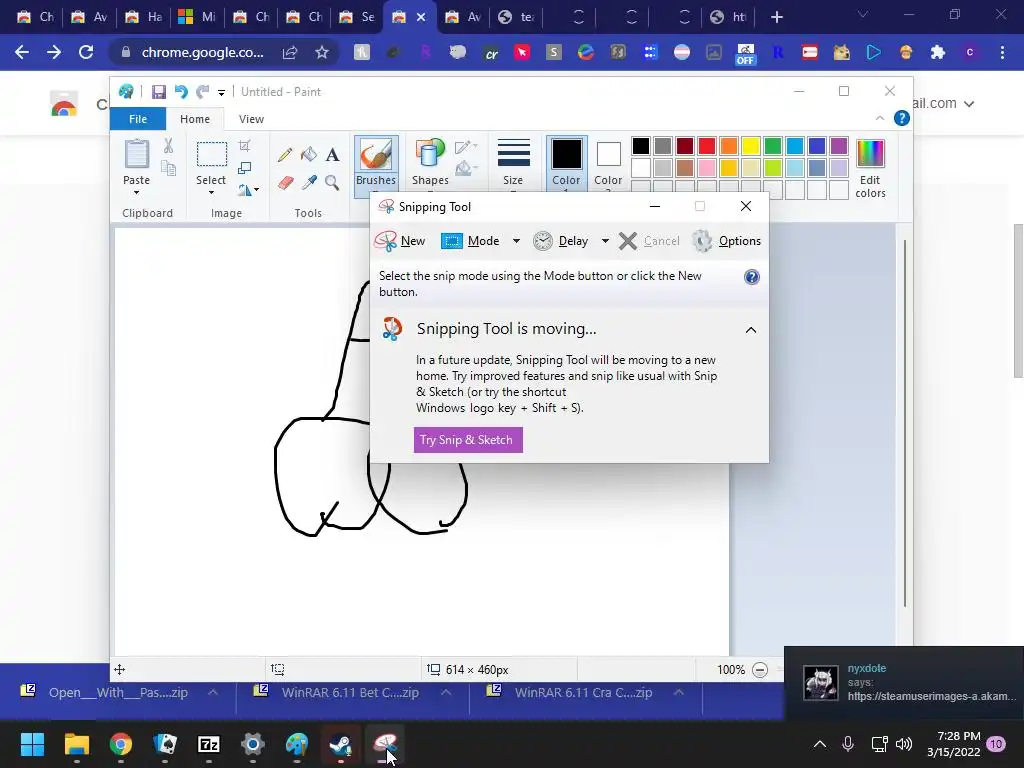This screenshot has width=1024, height=768.
Task: Click the Paste clipboard icon
Action: [136, 154]
